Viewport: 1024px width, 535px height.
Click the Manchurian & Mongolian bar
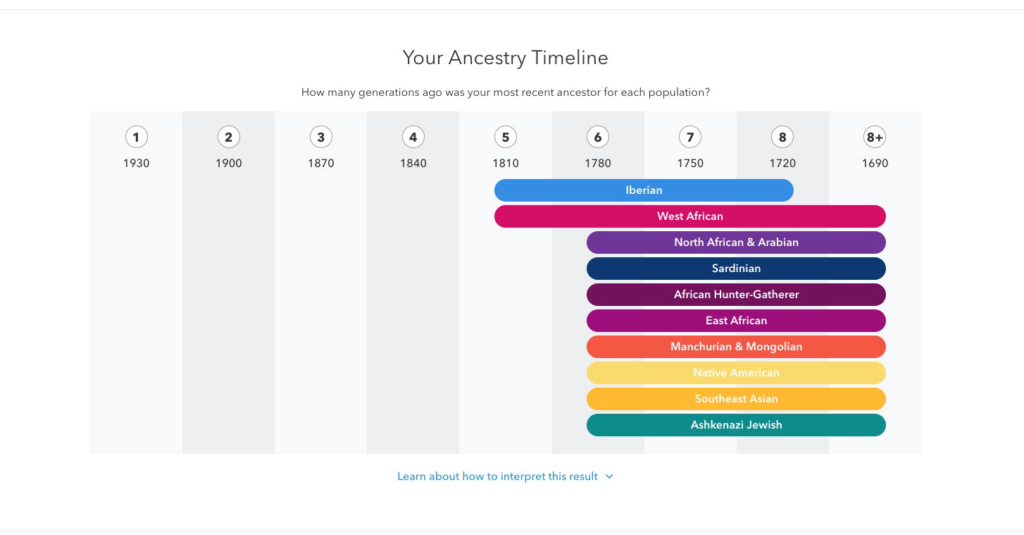(736, 347)
